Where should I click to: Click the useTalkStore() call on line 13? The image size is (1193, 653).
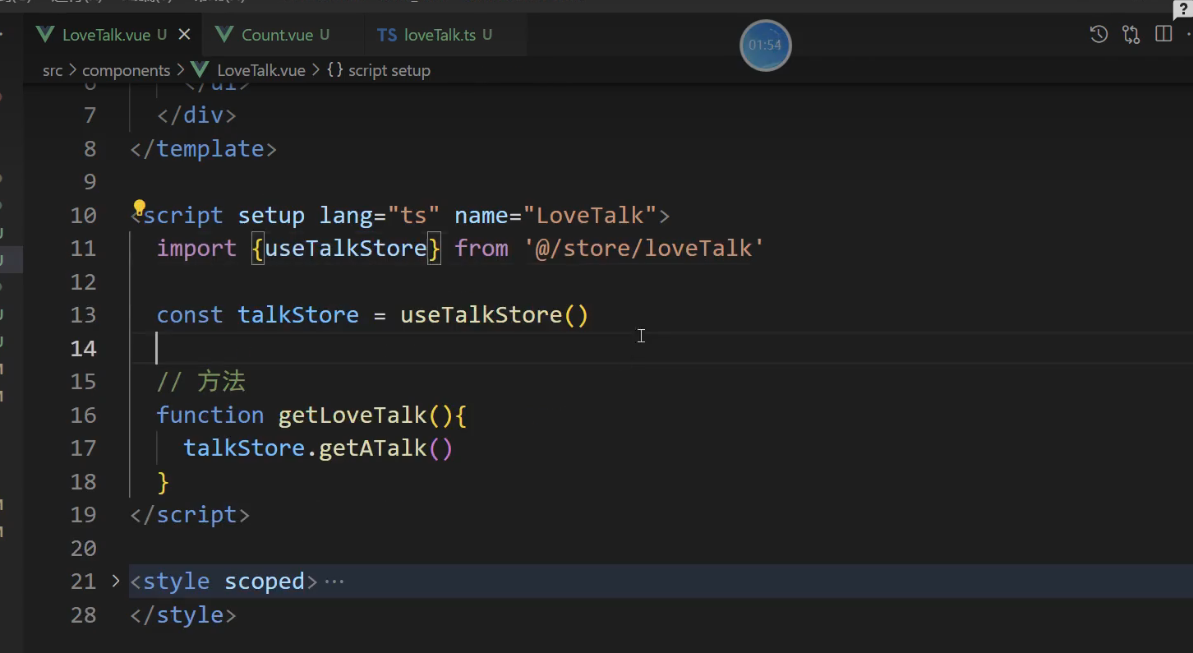click(495, 315)
